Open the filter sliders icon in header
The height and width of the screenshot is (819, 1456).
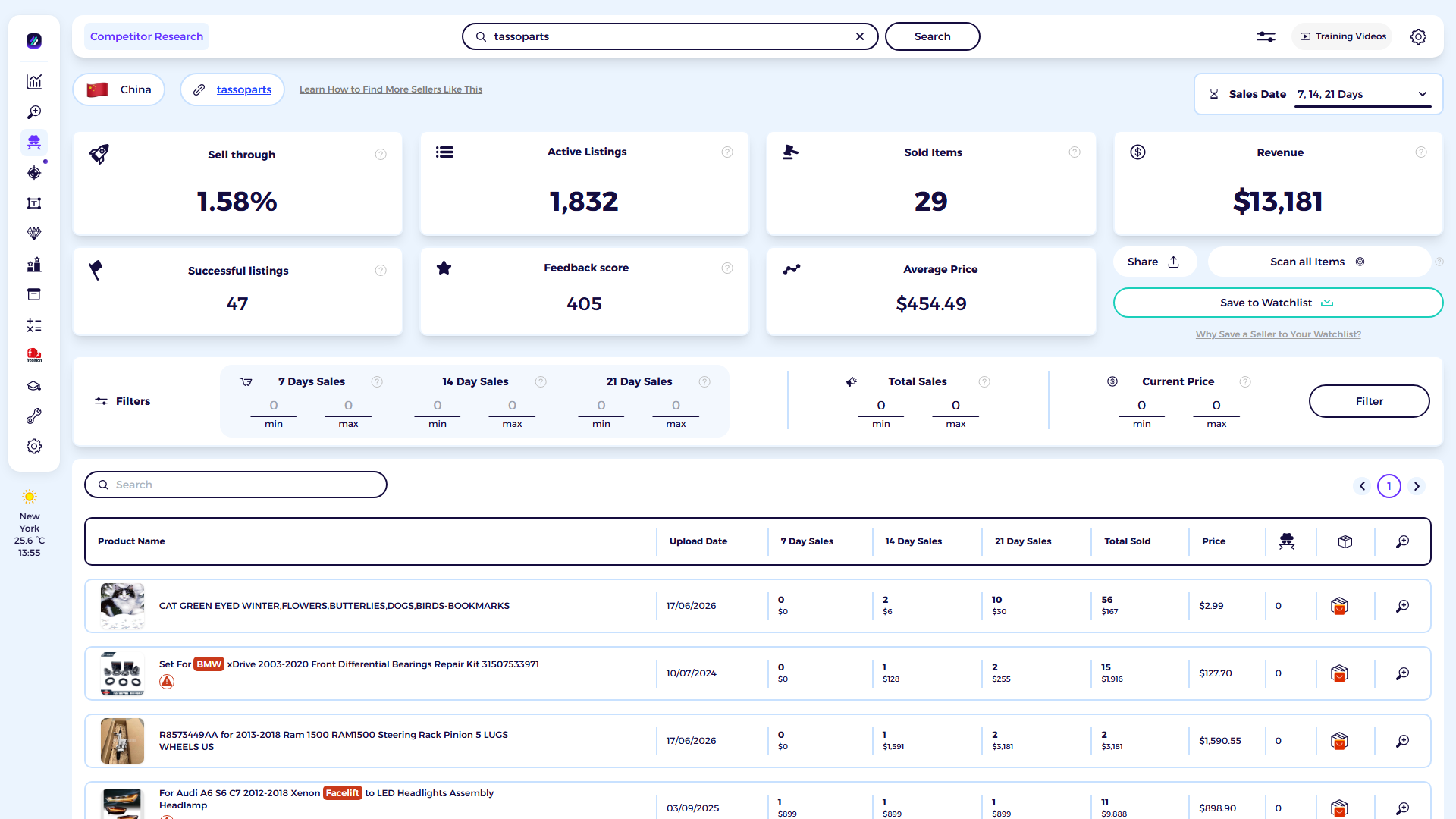(1266, 36)
